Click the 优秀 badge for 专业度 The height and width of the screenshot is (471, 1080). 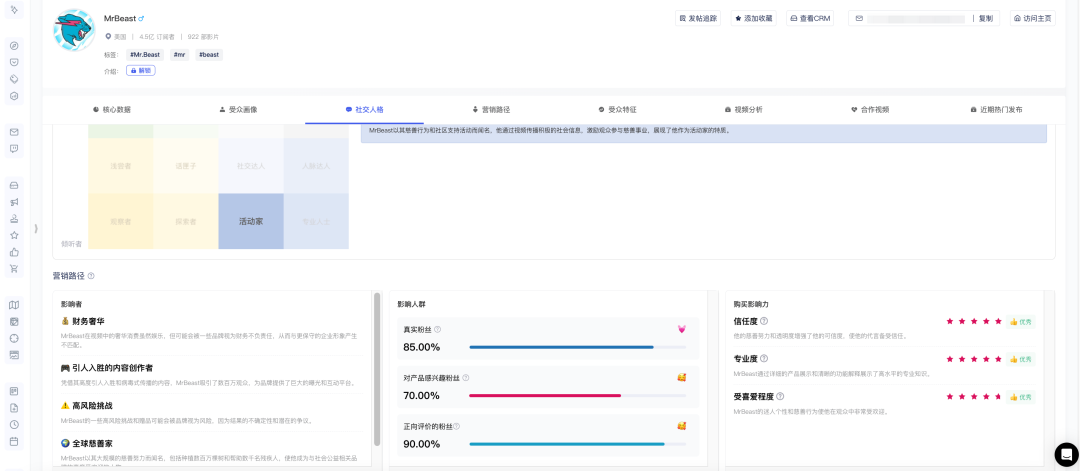click(1021, 359)
